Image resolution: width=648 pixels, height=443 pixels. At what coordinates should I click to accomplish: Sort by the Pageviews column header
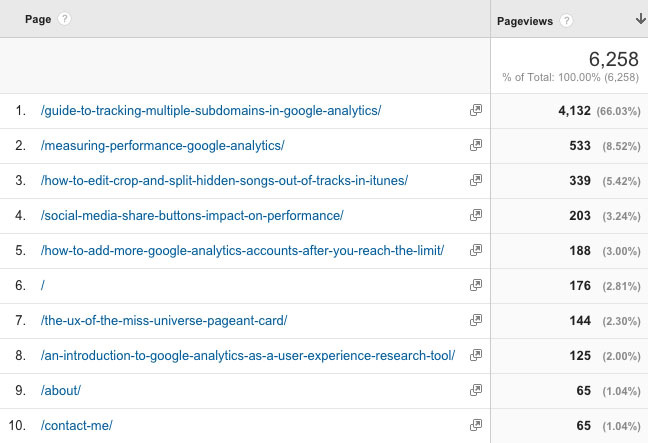pos(524,21)
